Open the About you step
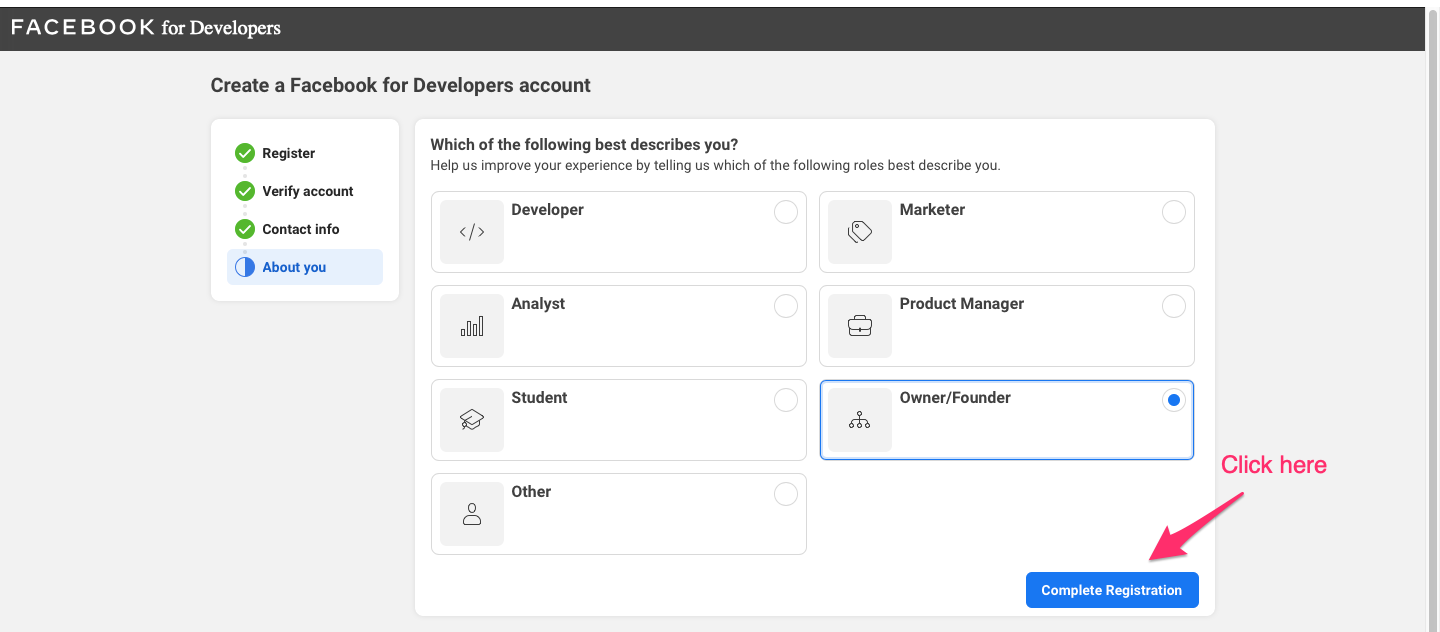Viewport: 1440px width, 632px height. pos(305,267)
